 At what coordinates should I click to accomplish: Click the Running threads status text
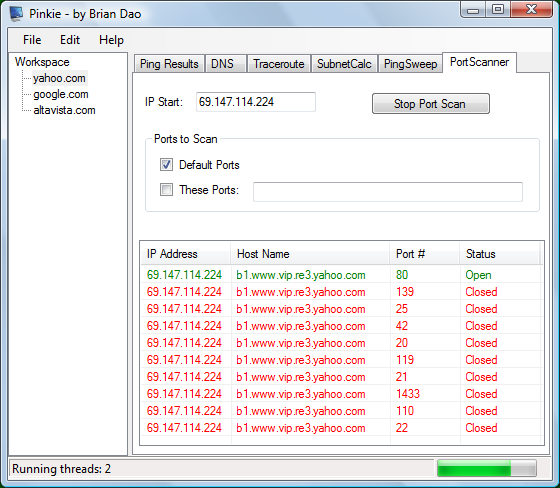(x=61, y=469)
